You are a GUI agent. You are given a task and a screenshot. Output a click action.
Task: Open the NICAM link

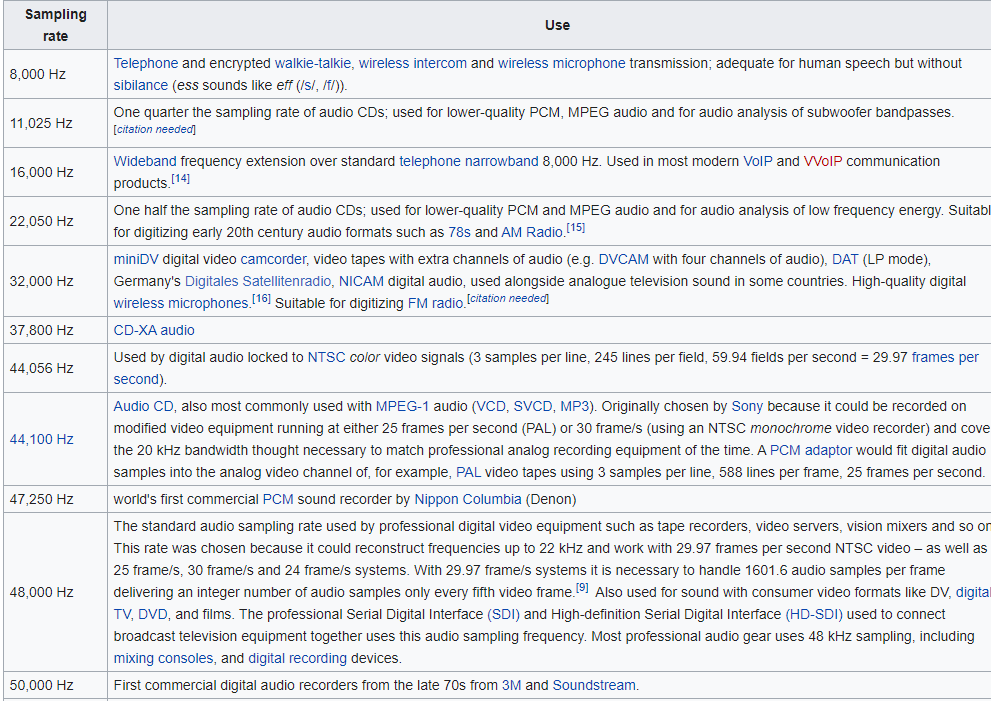362,281
